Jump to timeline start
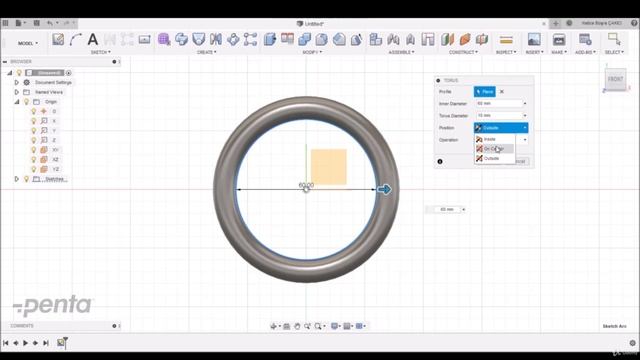640x360 pixels. (x=6, y=343)
